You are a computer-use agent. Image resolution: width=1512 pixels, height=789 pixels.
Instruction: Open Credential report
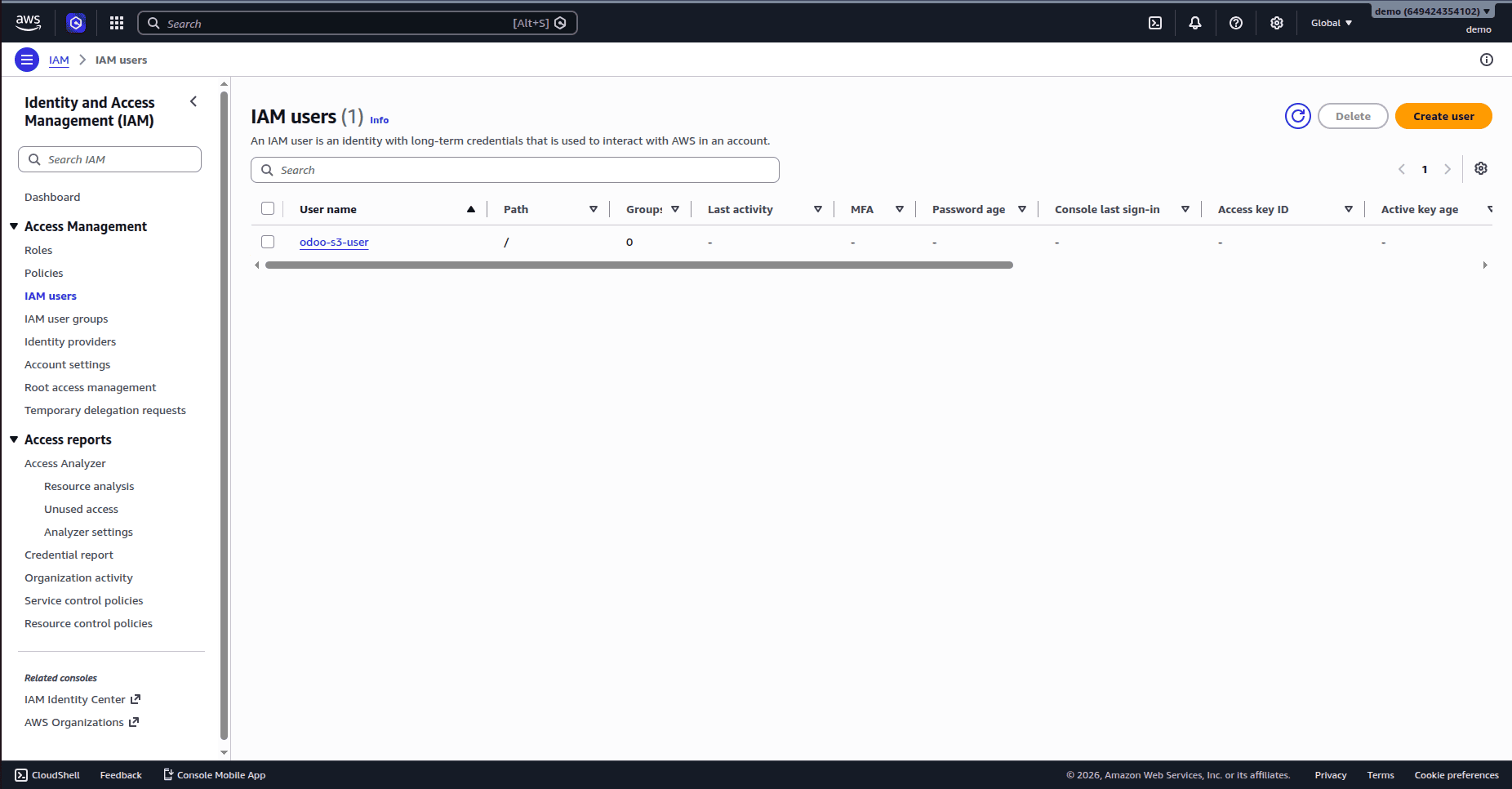click(69, 555)
